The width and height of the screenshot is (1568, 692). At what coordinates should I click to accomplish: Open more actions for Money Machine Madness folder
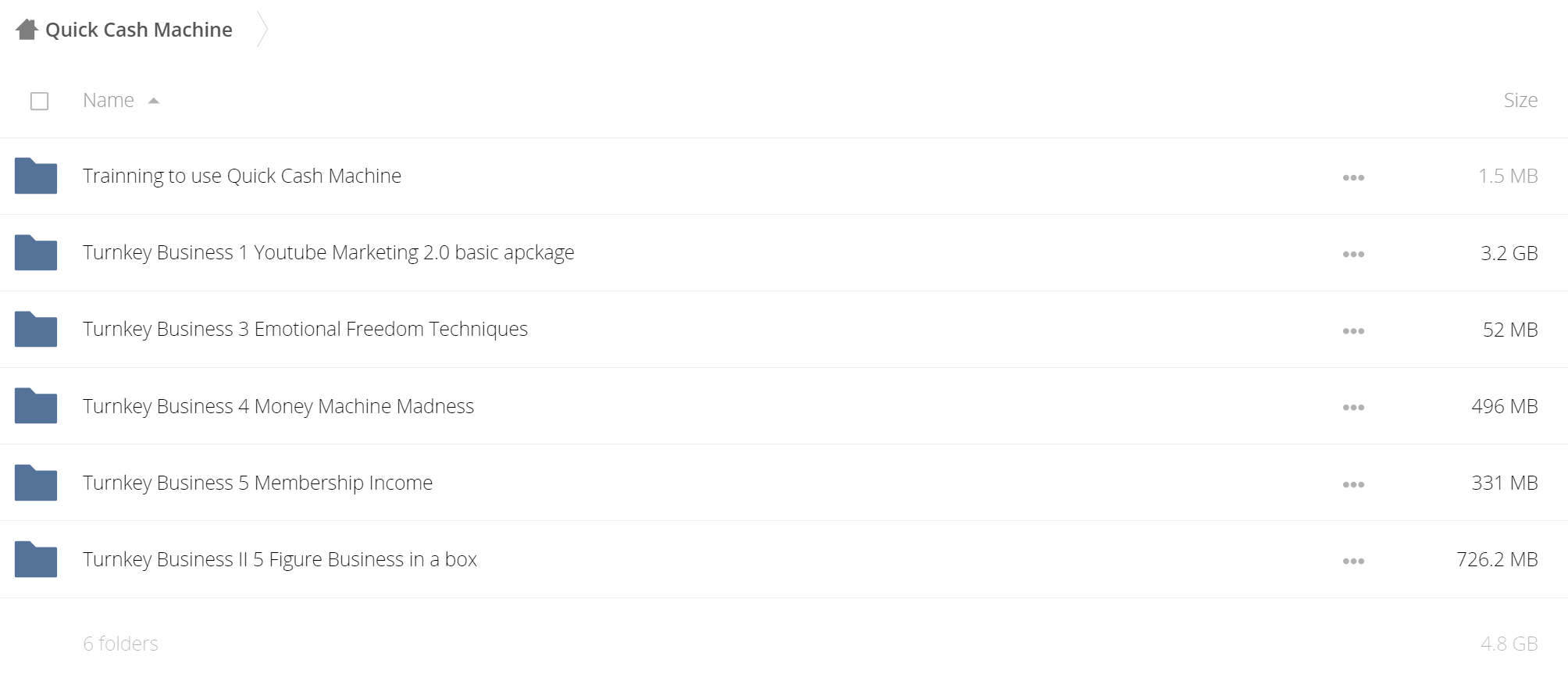point(1353,407)
